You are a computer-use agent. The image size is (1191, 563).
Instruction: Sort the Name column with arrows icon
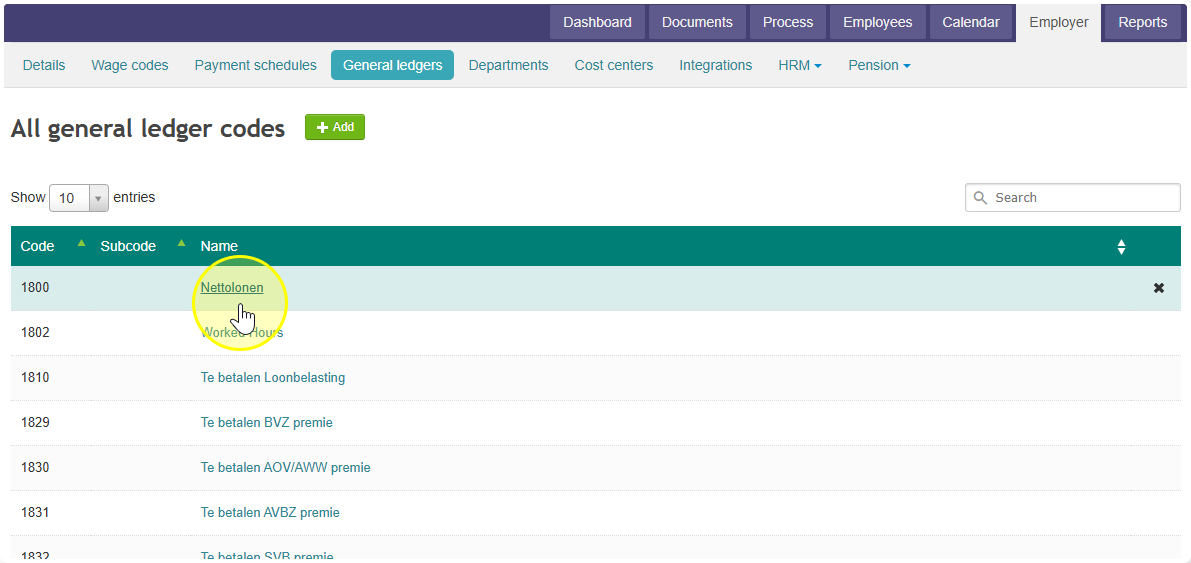(1121, 247)
